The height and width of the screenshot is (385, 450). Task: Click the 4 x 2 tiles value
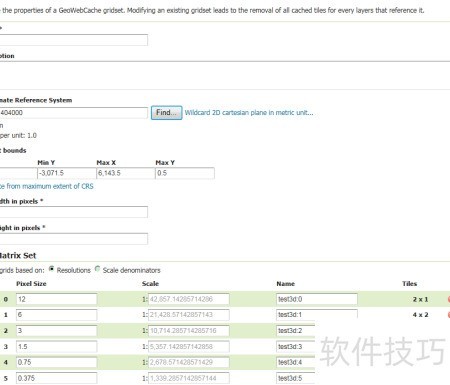(420, 315)
